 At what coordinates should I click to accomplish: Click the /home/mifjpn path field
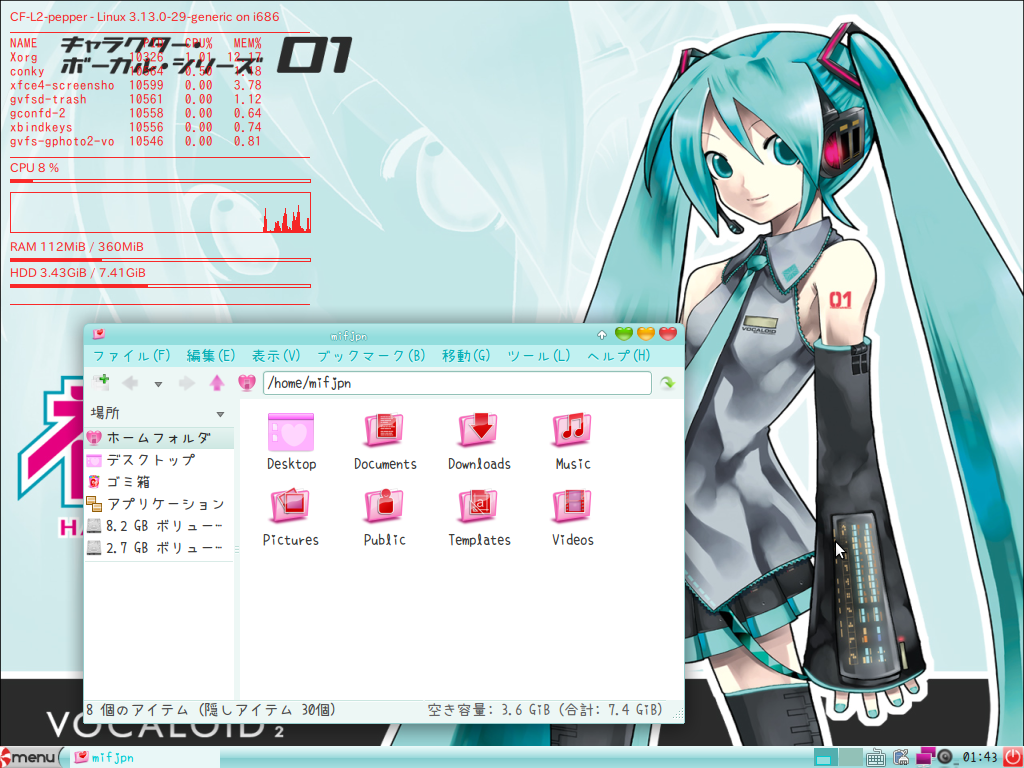[457, 383]
